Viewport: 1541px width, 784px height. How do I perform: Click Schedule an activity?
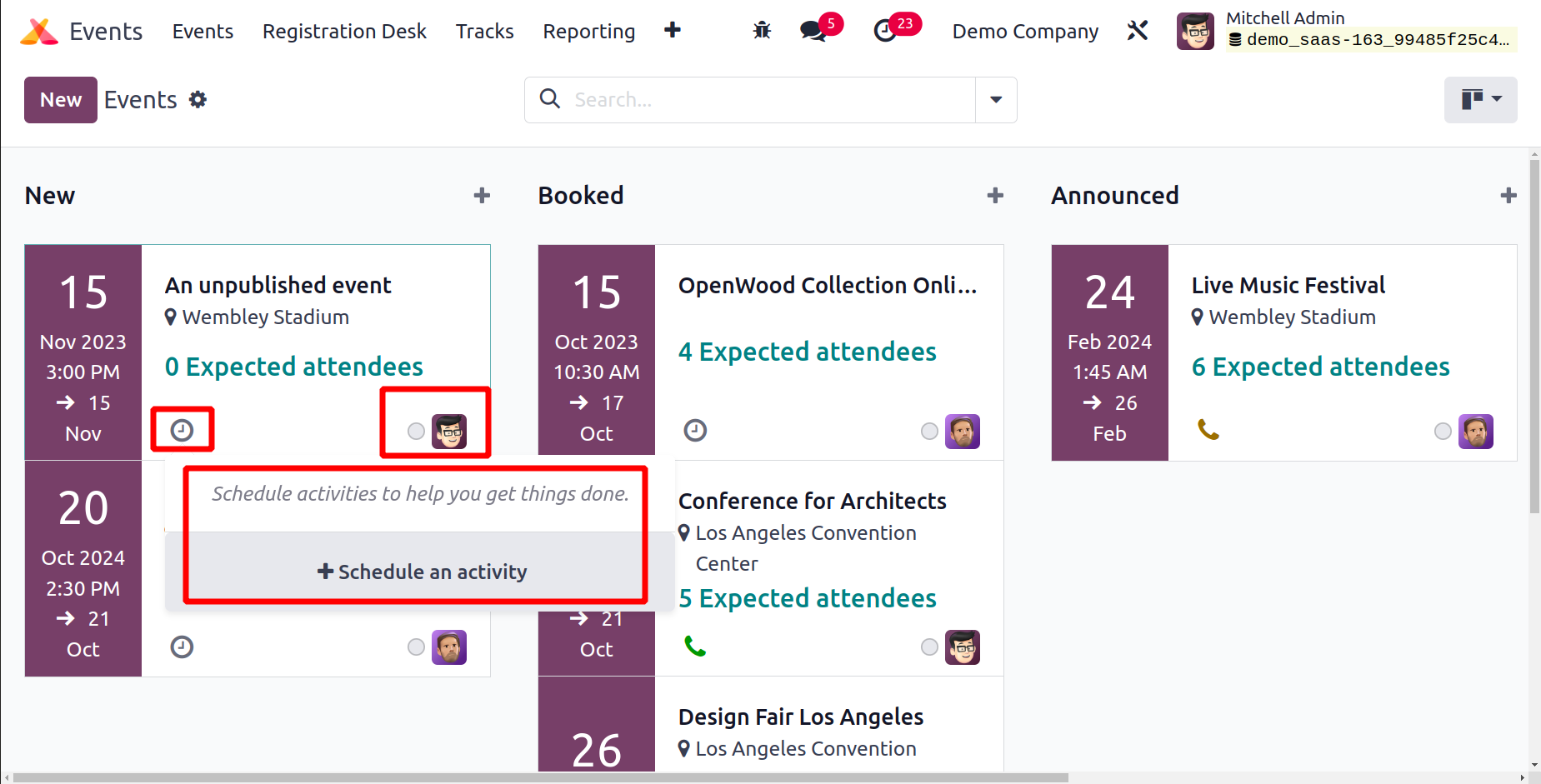point(422,572)
